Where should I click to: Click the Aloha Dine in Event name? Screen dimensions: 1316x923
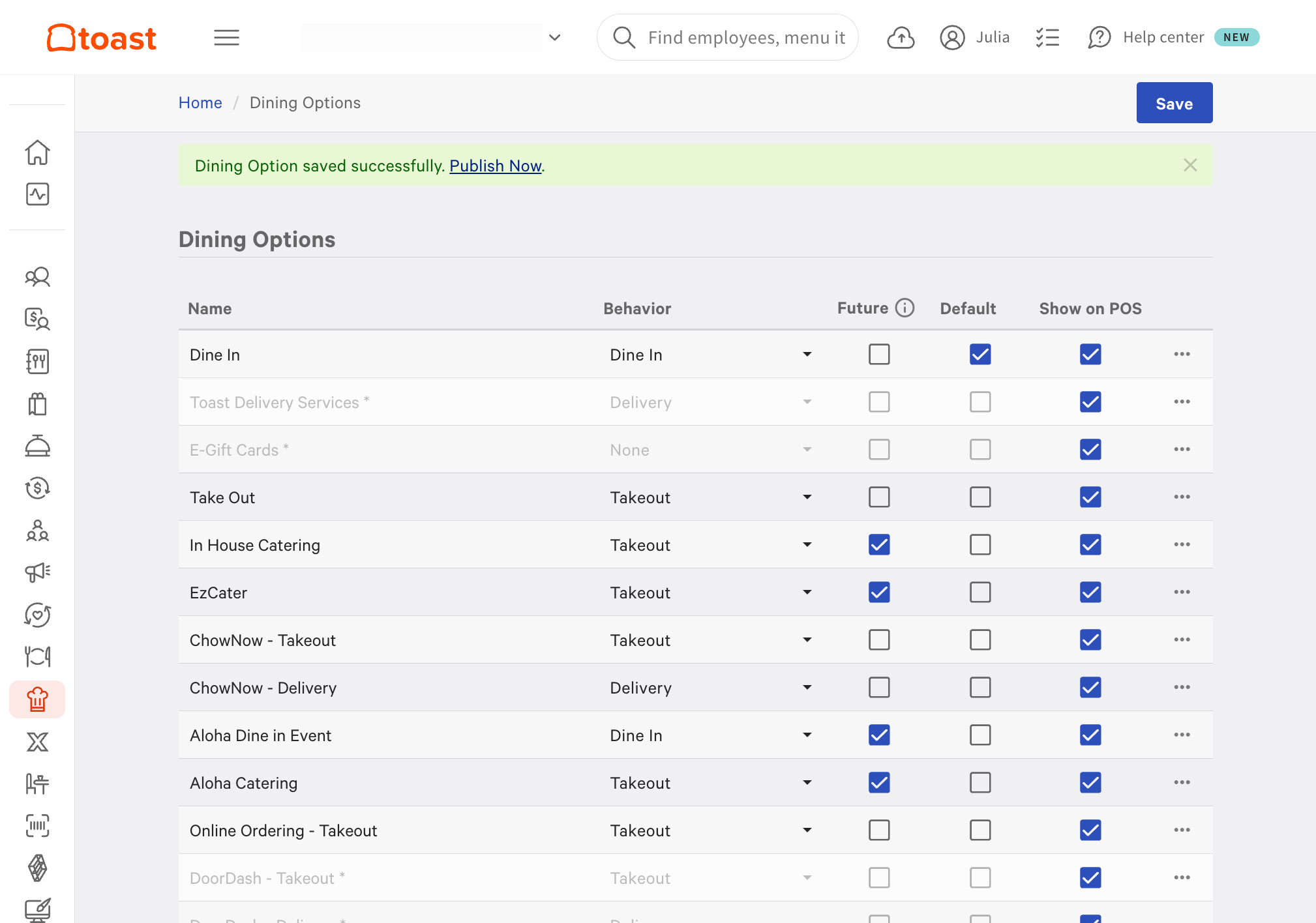click(x=260, y=735)
